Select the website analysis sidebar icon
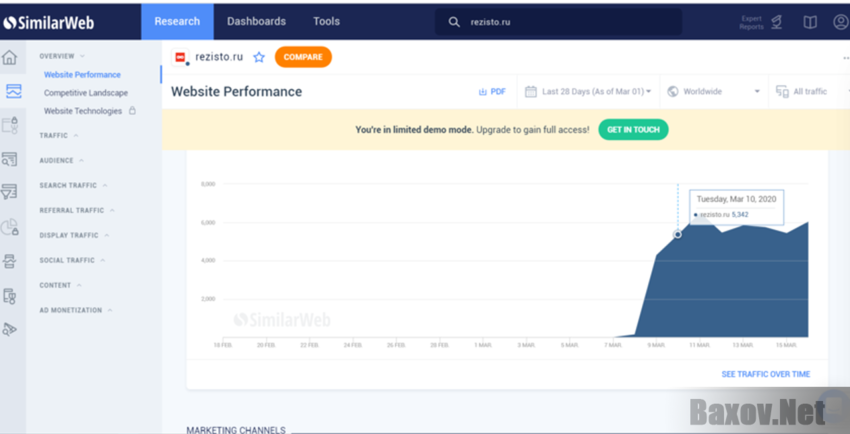Viewport: 850px width, 434px height. point(13,91)
